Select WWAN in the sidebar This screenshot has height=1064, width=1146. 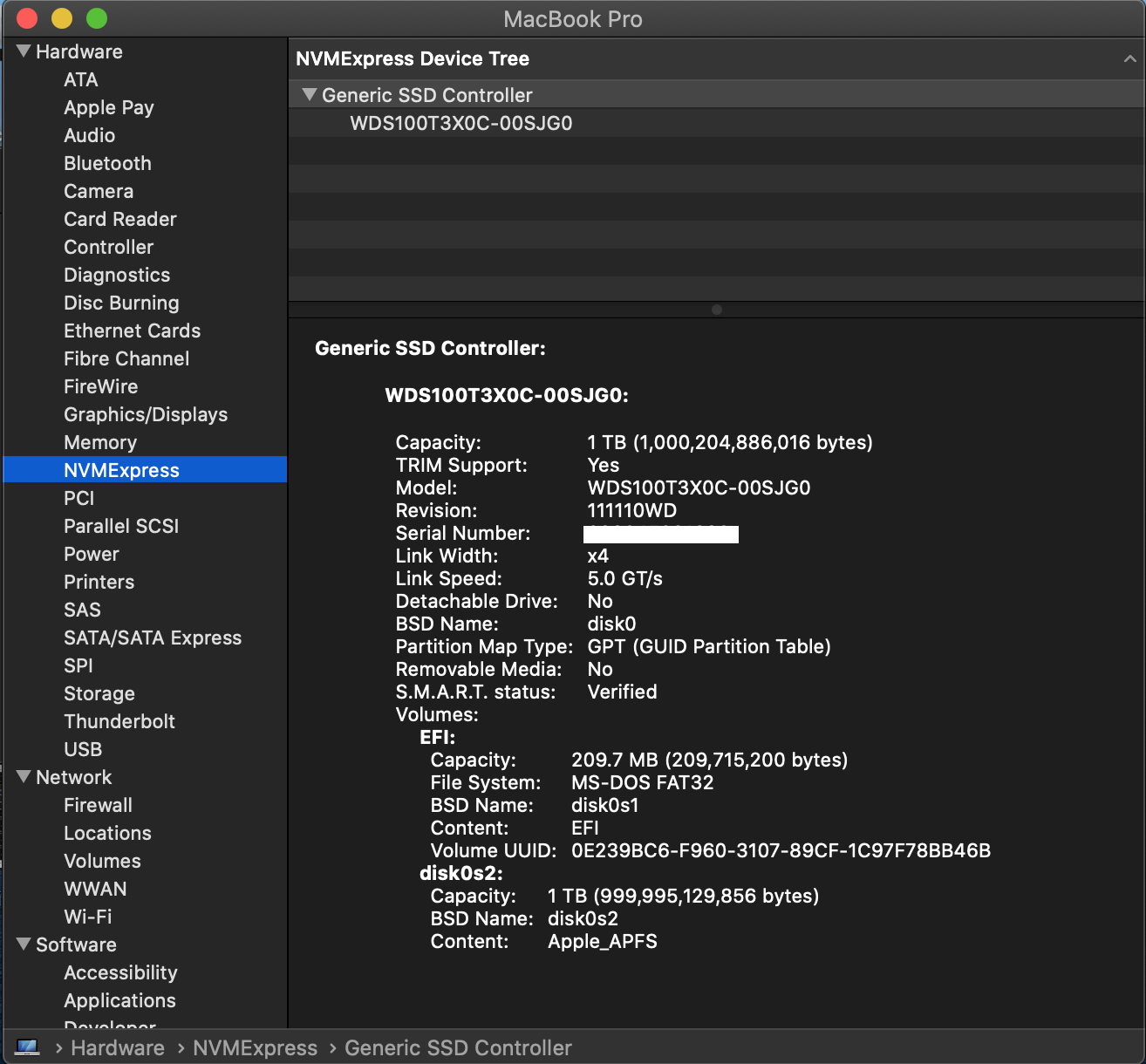point(95,889)
